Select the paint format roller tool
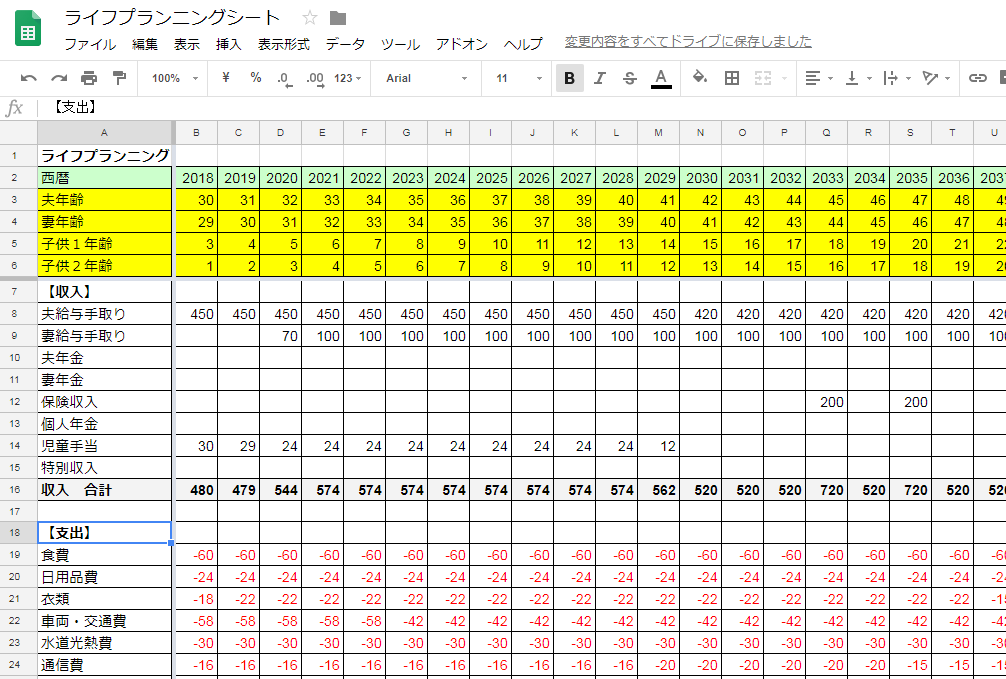This screenshot has width=1006, height=679. [x=119, y=78]
